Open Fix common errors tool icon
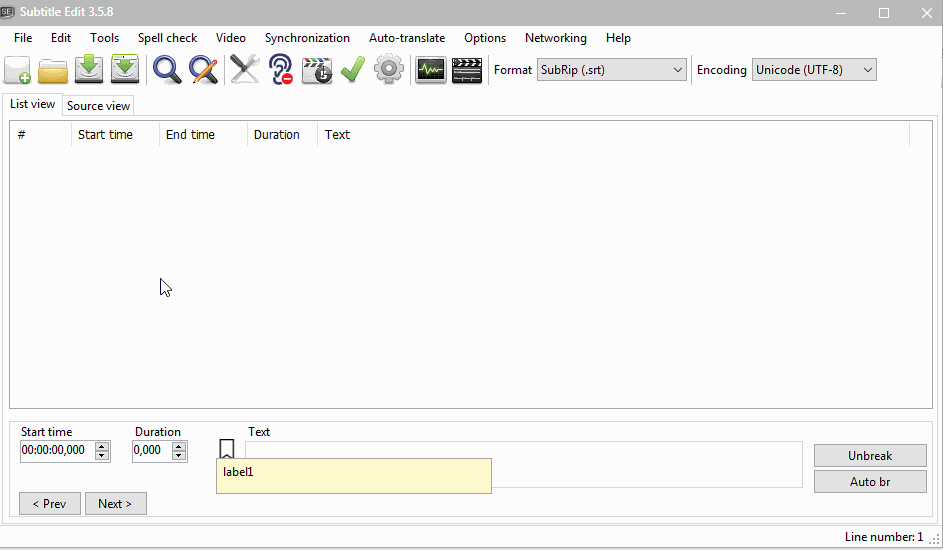This screenshot has height=550, width=943. click(245, 70)
